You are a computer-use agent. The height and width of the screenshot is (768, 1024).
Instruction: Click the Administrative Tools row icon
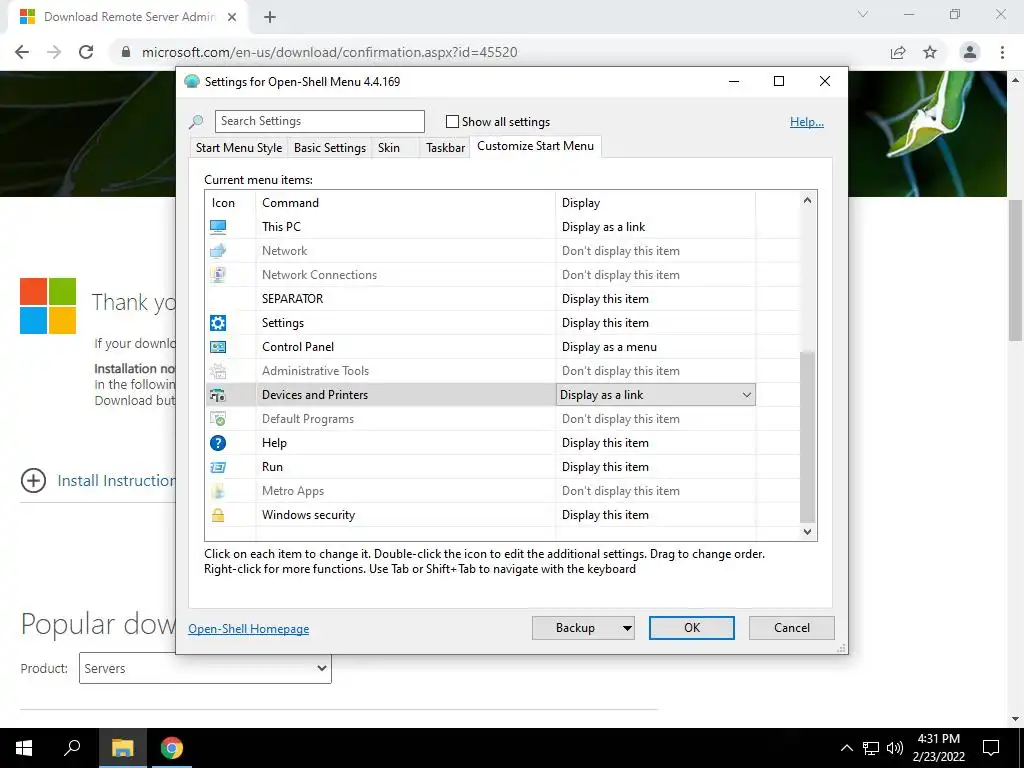[x=218, y=371]
